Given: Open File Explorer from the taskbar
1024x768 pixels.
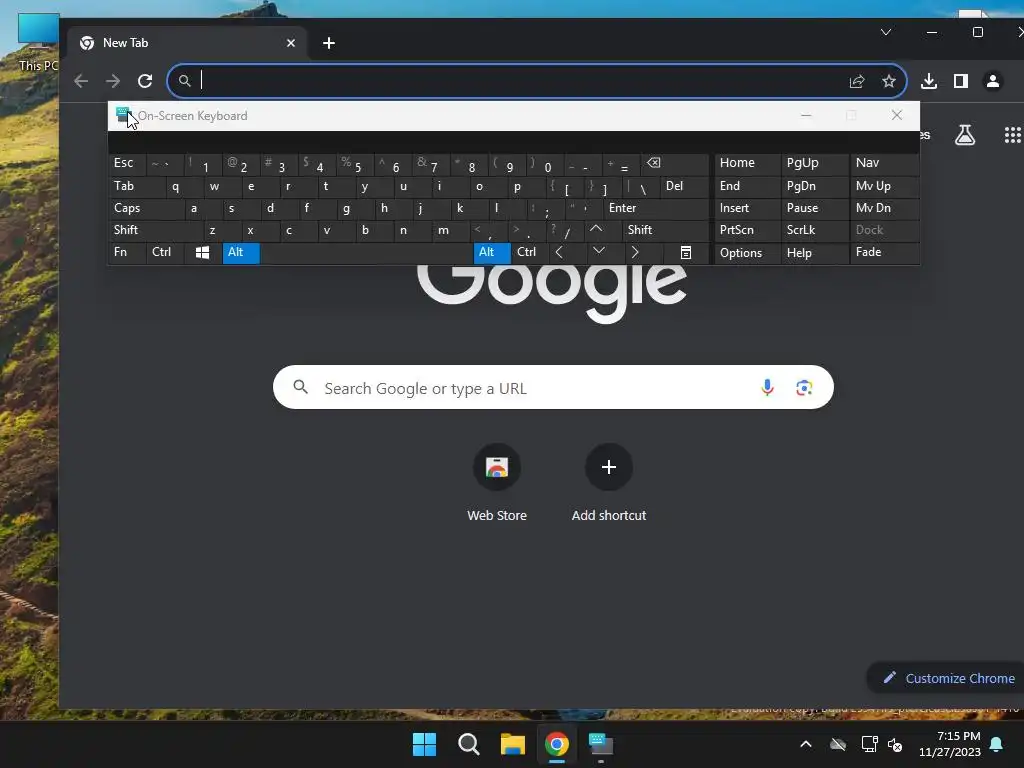Looking at the screenshot, I should [513, 744].
